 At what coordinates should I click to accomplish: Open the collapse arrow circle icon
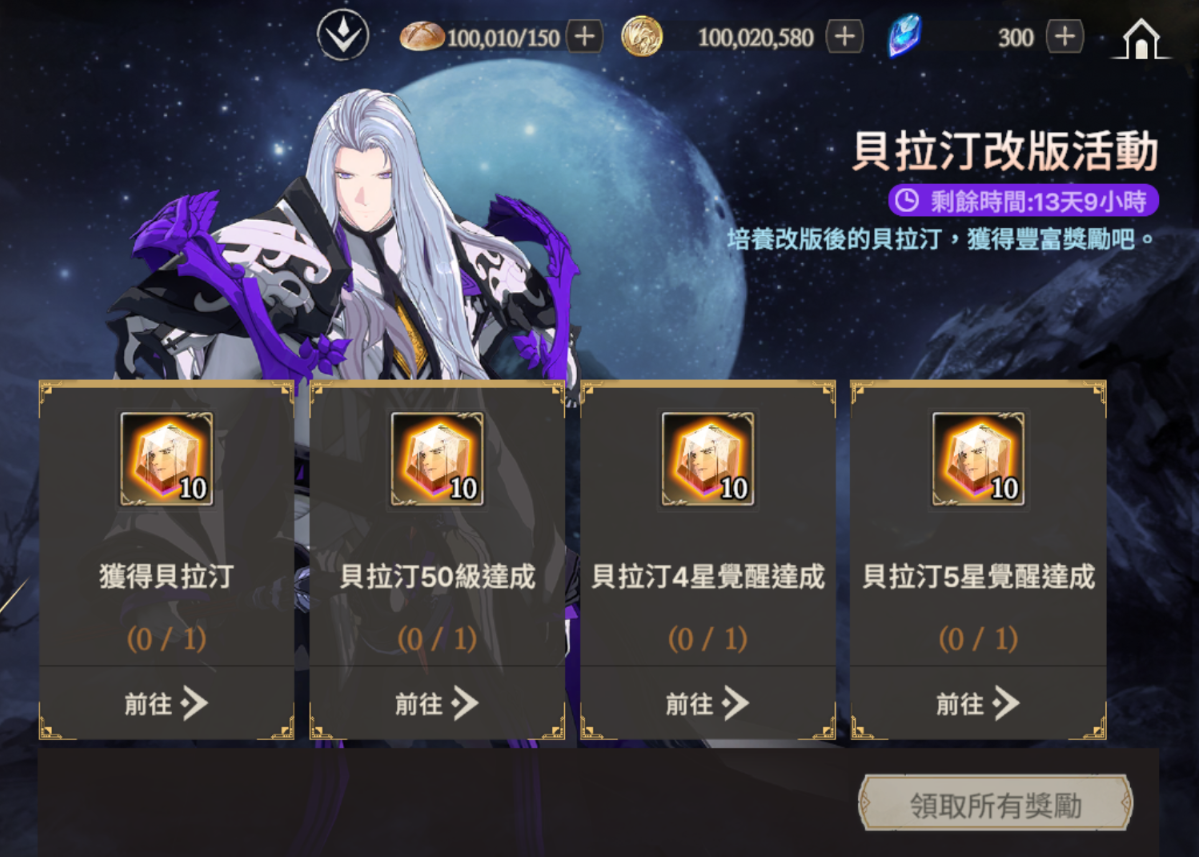[x=343, y=34]
